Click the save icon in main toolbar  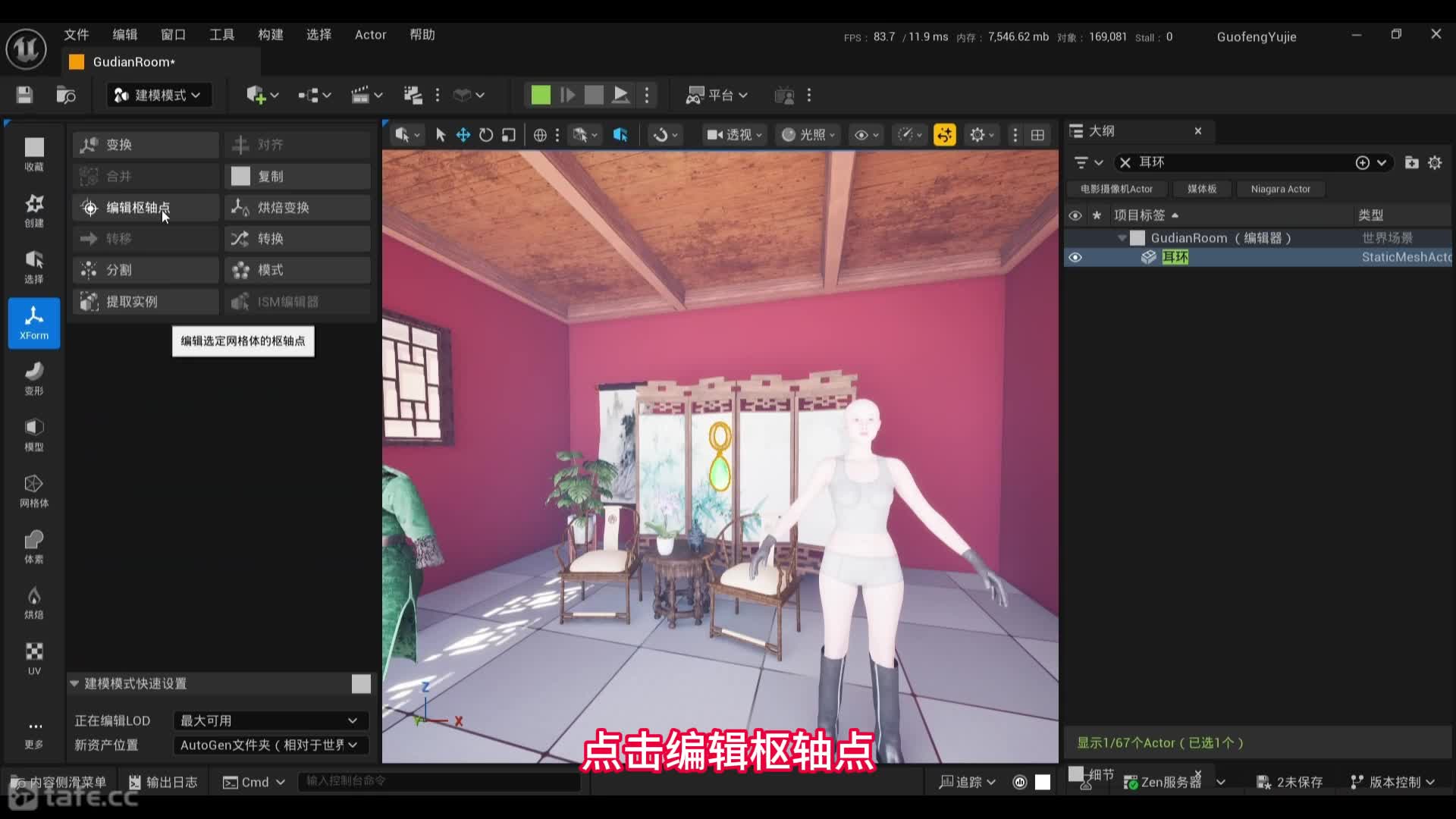(x=24, y=95)
